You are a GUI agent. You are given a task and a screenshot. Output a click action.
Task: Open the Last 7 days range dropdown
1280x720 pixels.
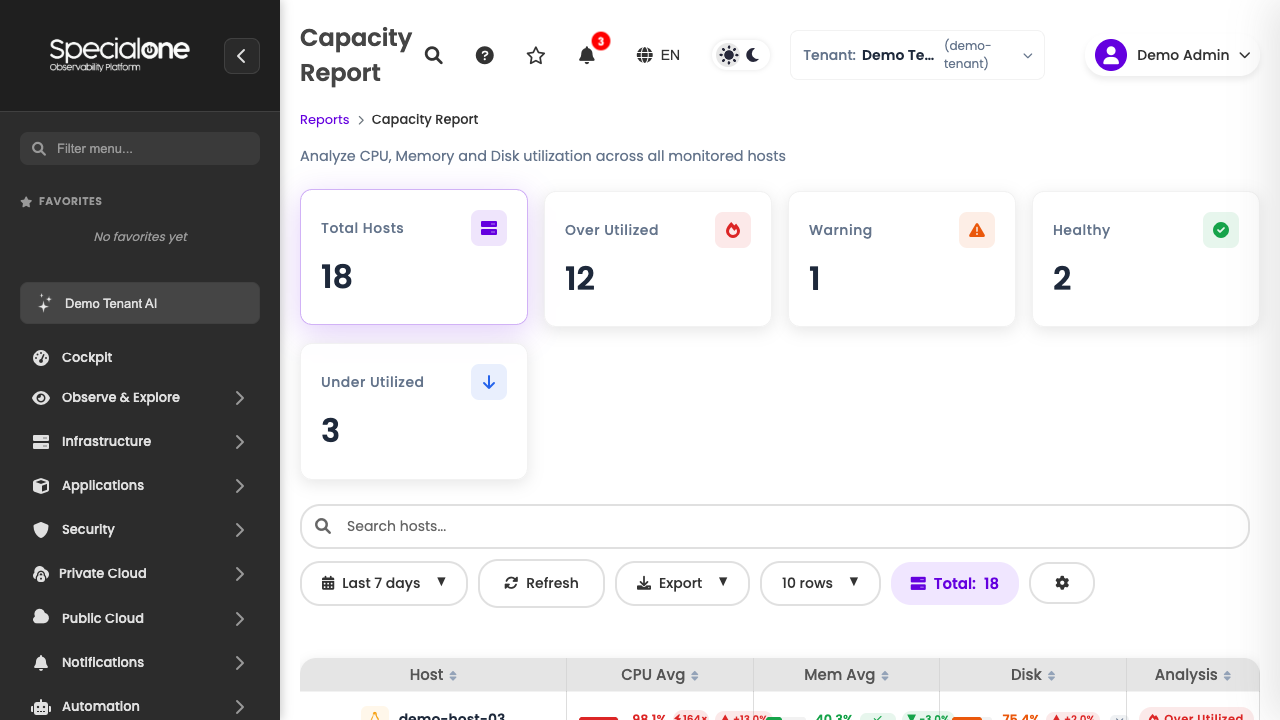point(384,583)
